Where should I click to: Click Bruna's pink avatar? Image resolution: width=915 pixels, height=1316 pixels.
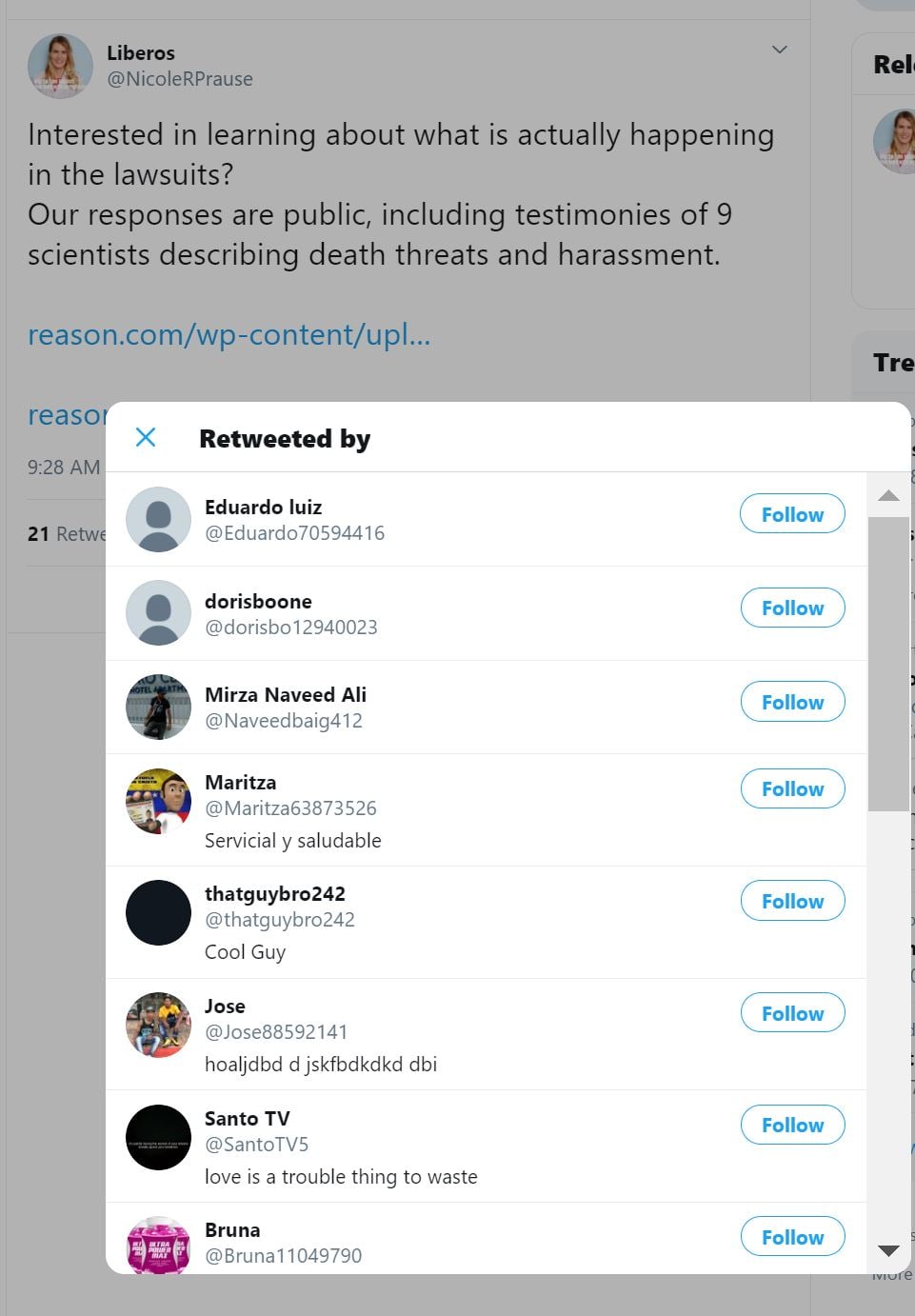pos(159,1246)
